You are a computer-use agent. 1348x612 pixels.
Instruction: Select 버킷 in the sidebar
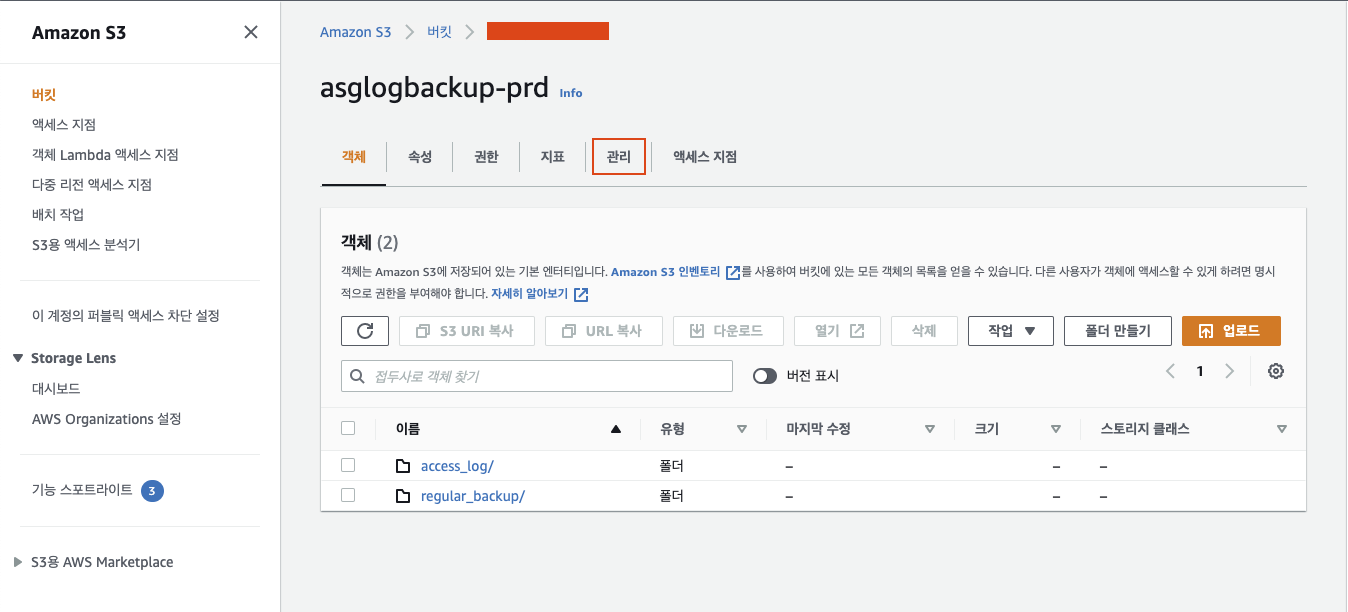[x=44, y=95]
